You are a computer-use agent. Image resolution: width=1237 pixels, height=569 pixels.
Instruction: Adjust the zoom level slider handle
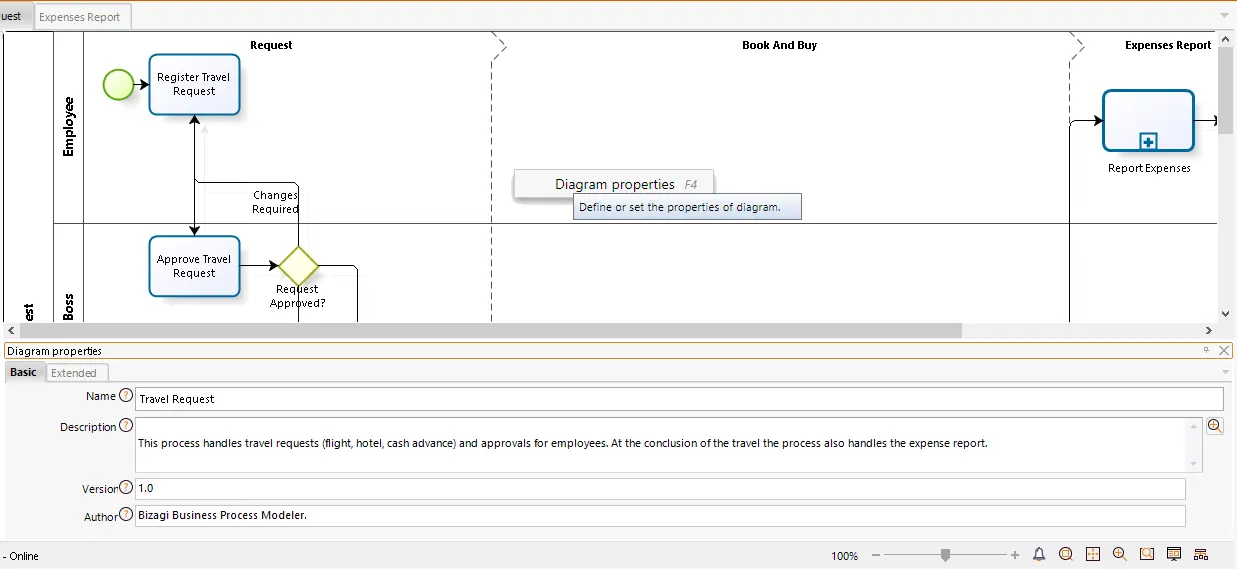coord(945,555)
